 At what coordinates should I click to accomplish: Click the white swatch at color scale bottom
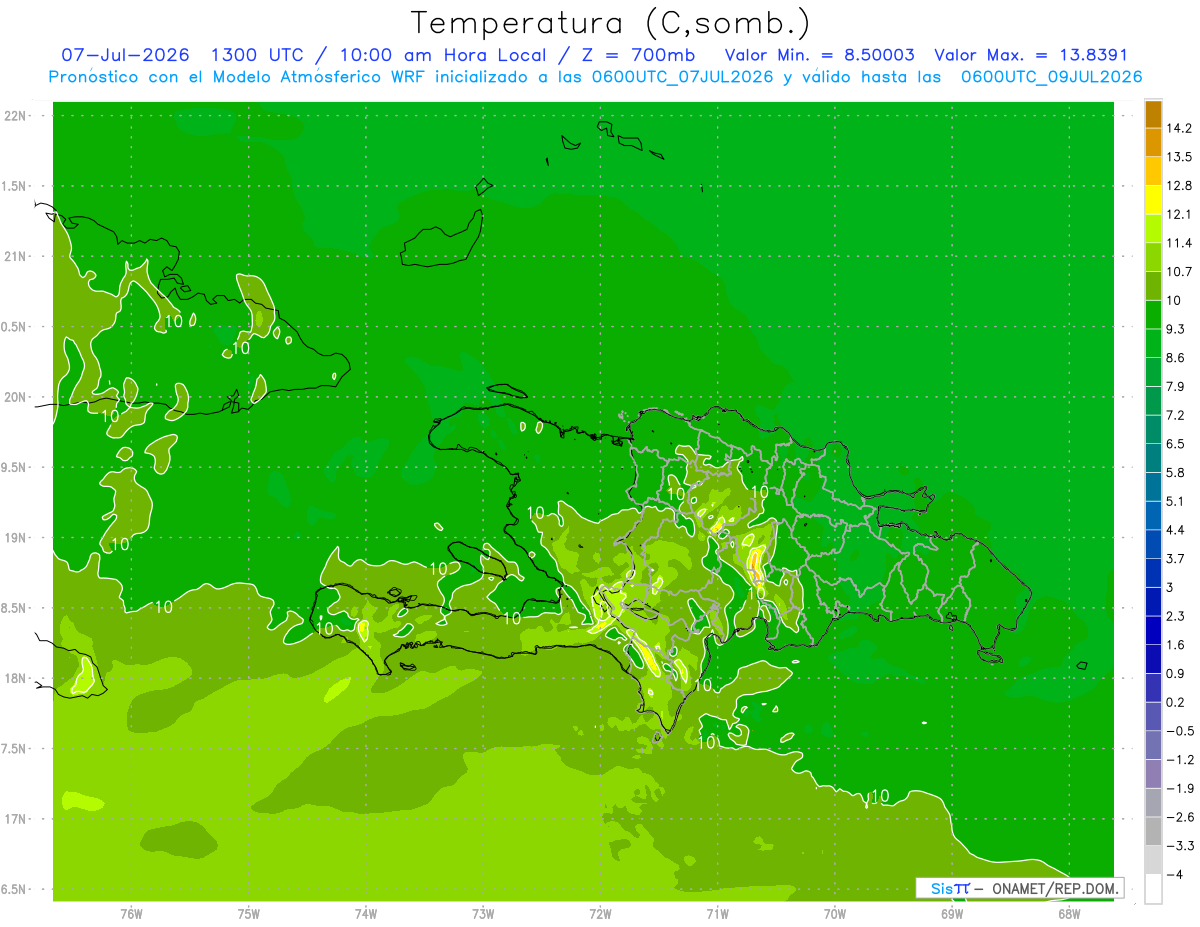coord(1153,888)
